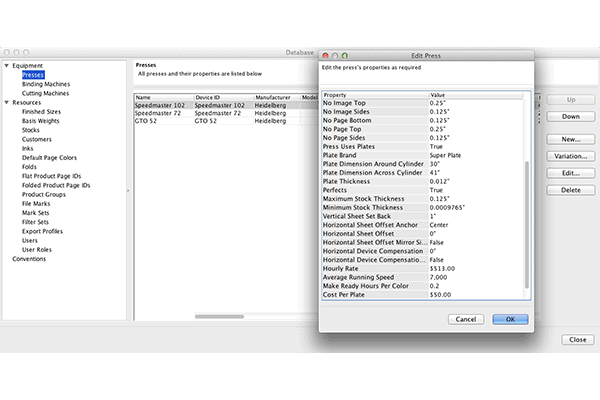Select Presses in the sidebar tree
Screen dimensions: 600x400
33,75
